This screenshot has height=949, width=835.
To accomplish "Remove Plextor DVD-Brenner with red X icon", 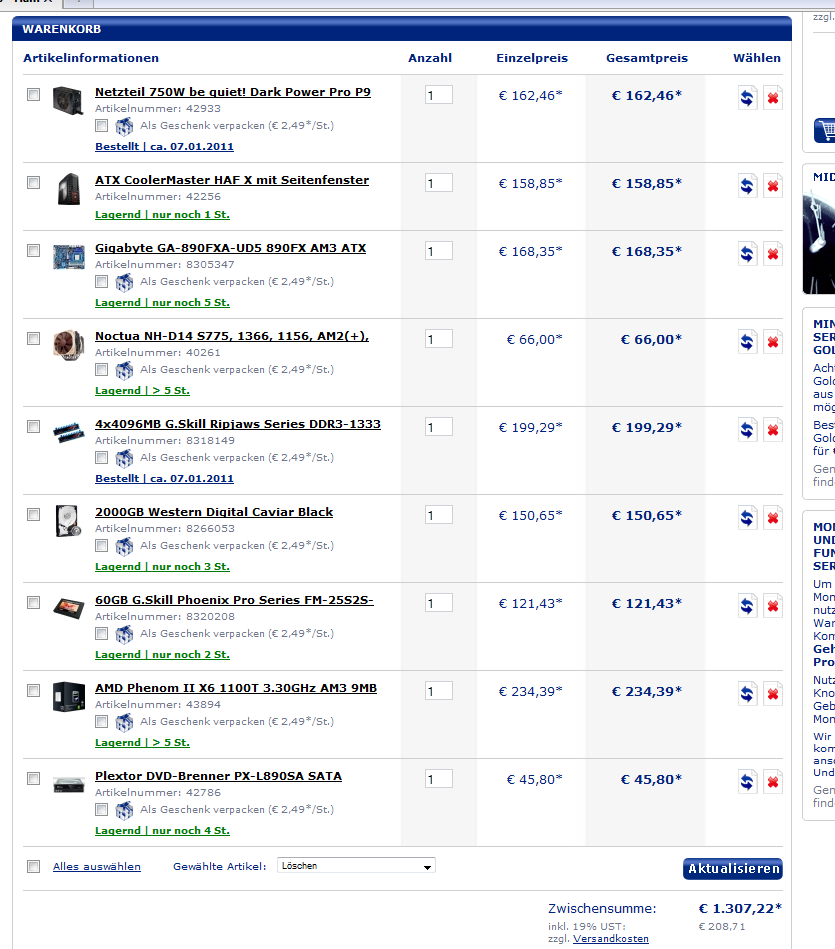I will click(x=773, y=781).
